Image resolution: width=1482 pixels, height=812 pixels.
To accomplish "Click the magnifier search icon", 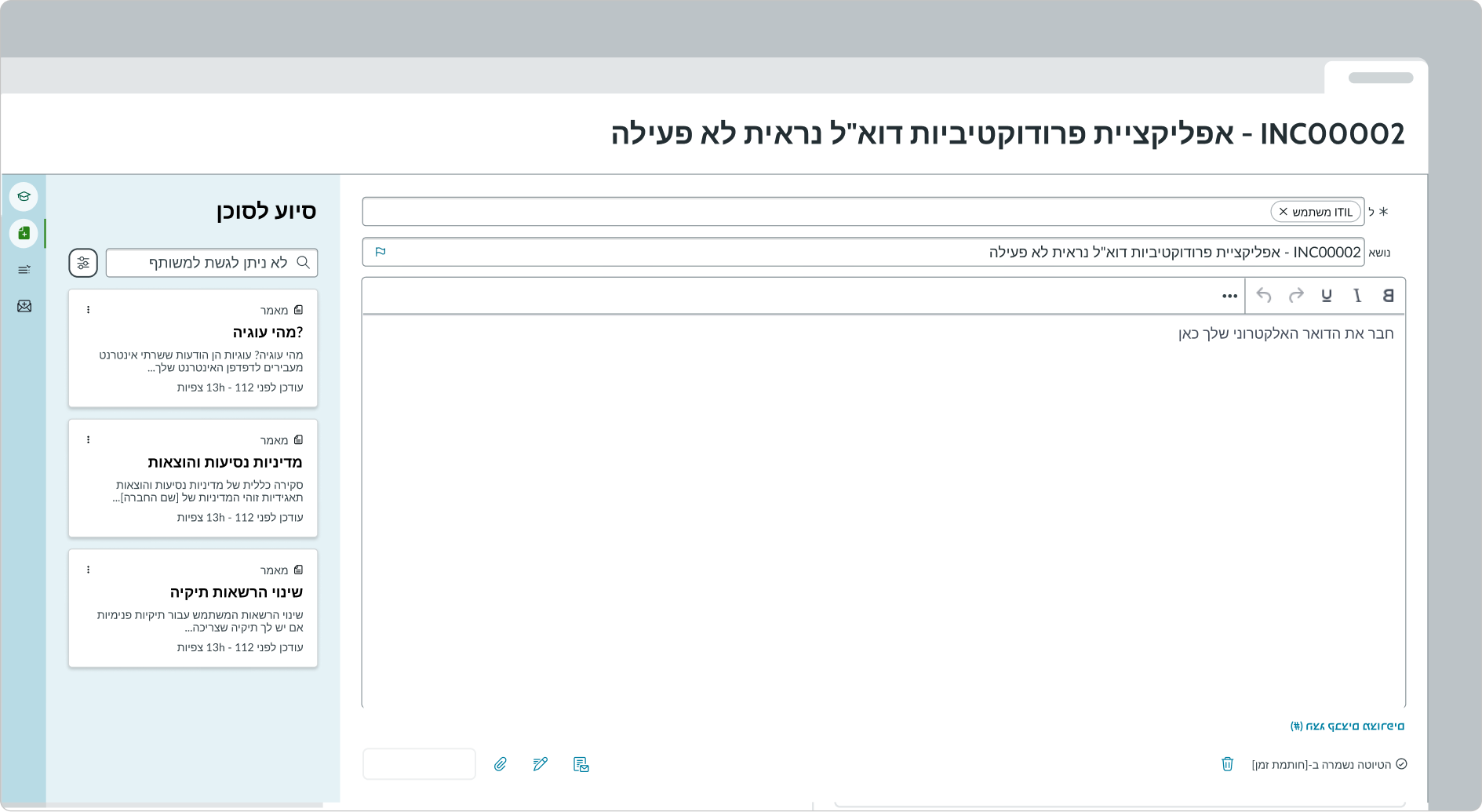I will (x=304, y=263).
